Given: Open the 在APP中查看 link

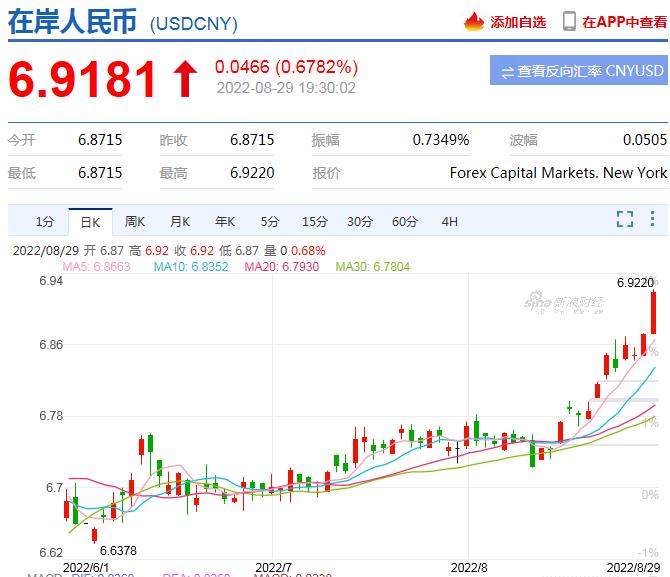Looking at the screenshot, I should click(x=625, y=21).
